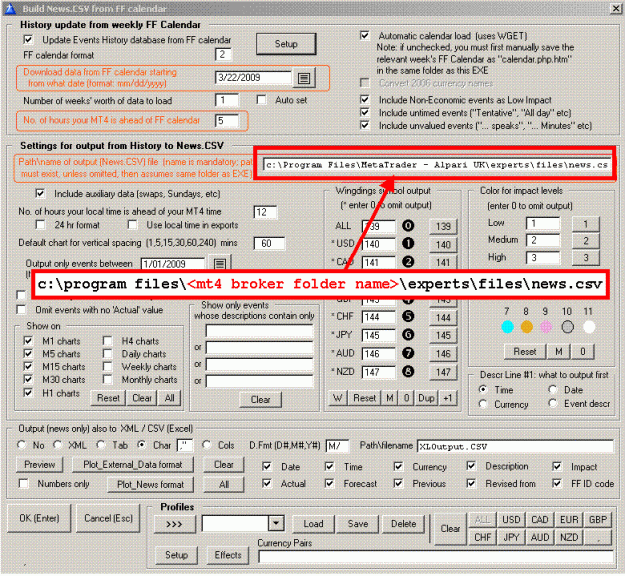Pick the cyan color swatch number 7
This screenshot has width=625, height=576.
(x=507, y=327)
